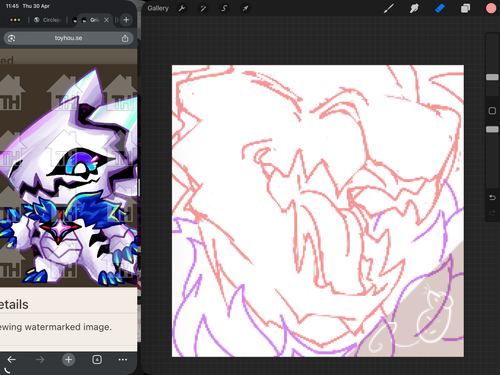Image resolution: width=500 pixels, height=375 pixels.
Task: Click the brush size slider handle
Action: (492, 77)
